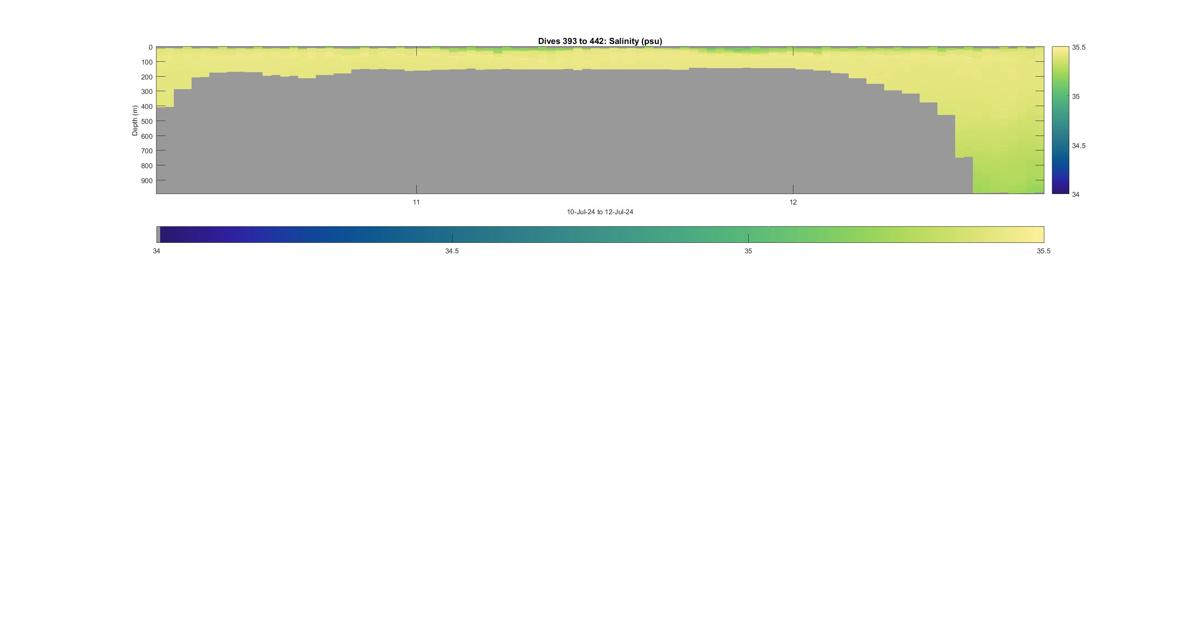Viewport: 1200px width, 622px height.
Task: Click the horizontal colorbar label '34.5'
Action: [452, 251]
